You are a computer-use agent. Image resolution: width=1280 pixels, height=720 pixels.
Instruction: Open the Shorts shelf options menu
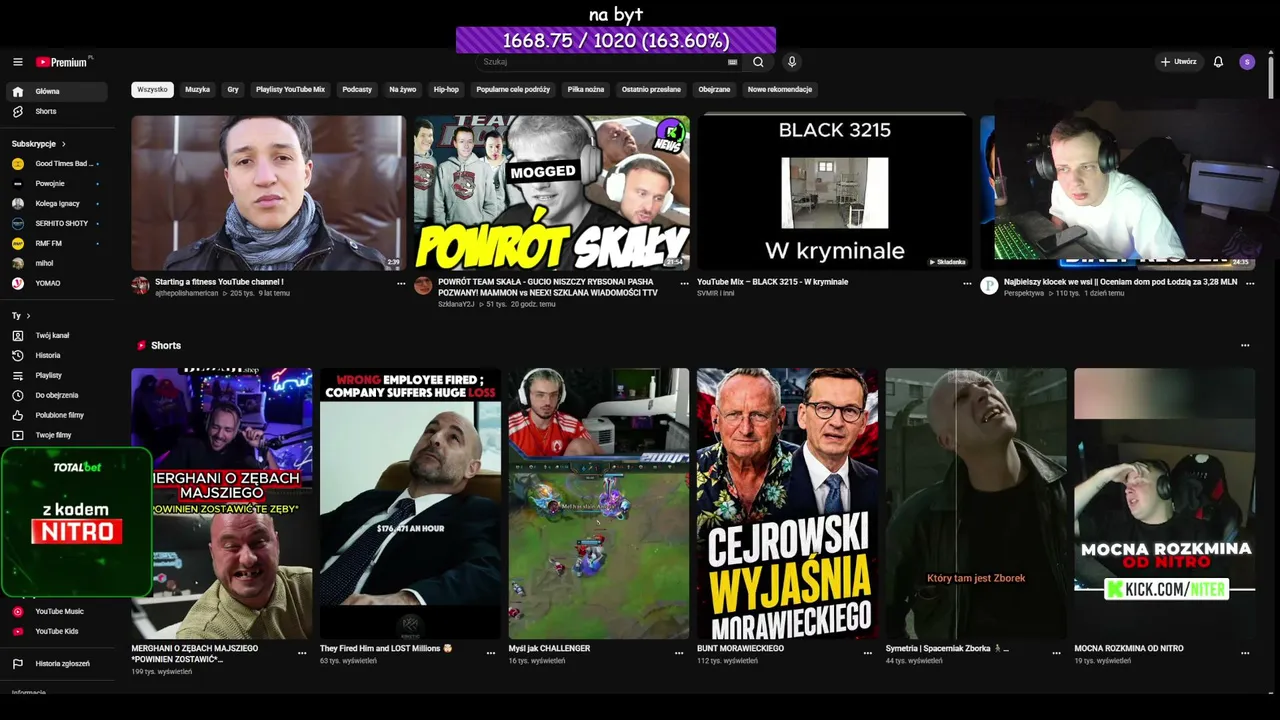click(1245, 346)
